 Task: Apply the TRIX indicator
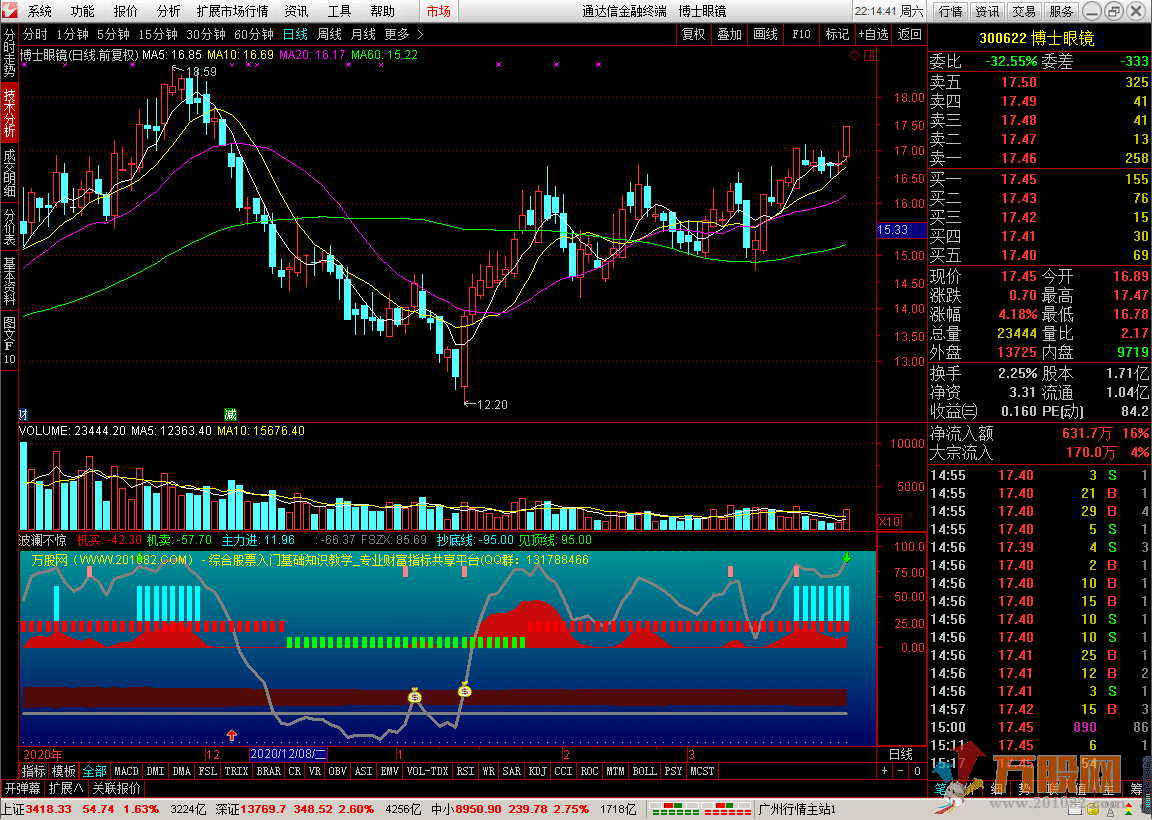pos(236,772)
